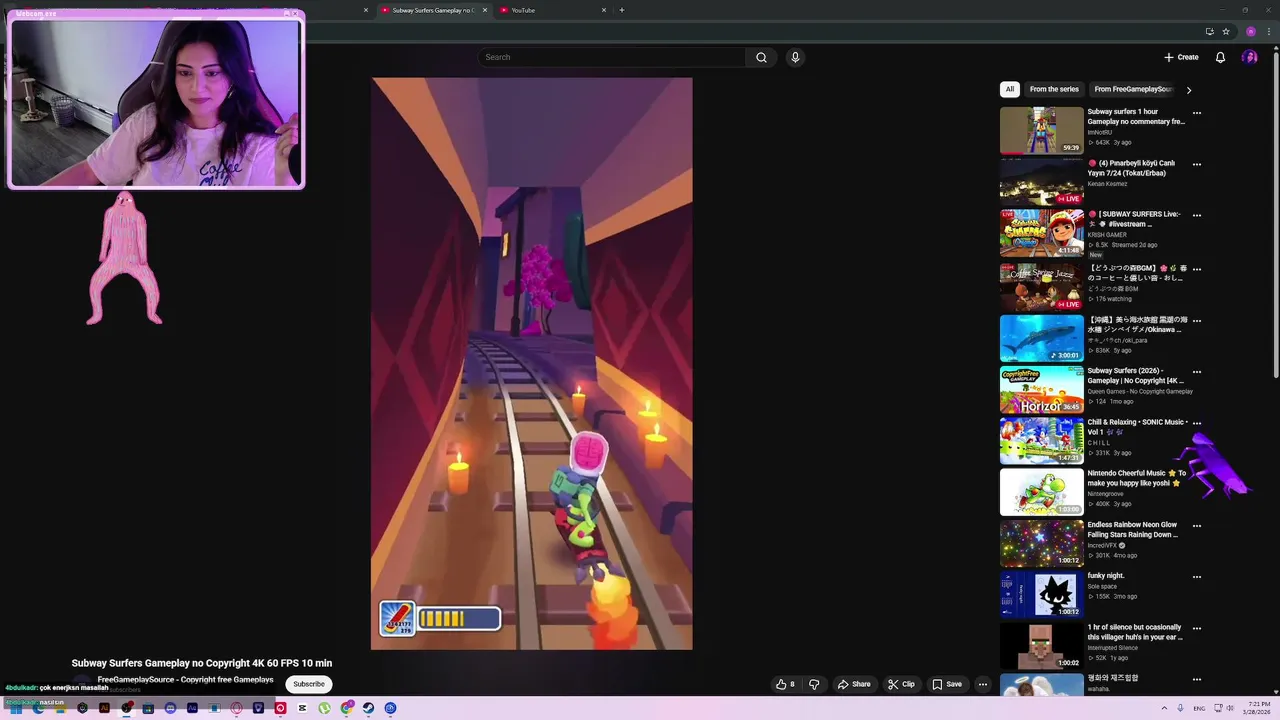Open SUBWAY SURFERS Live stream thumbnail
The image size is (1280, 720).
[x=1042, y=233]
